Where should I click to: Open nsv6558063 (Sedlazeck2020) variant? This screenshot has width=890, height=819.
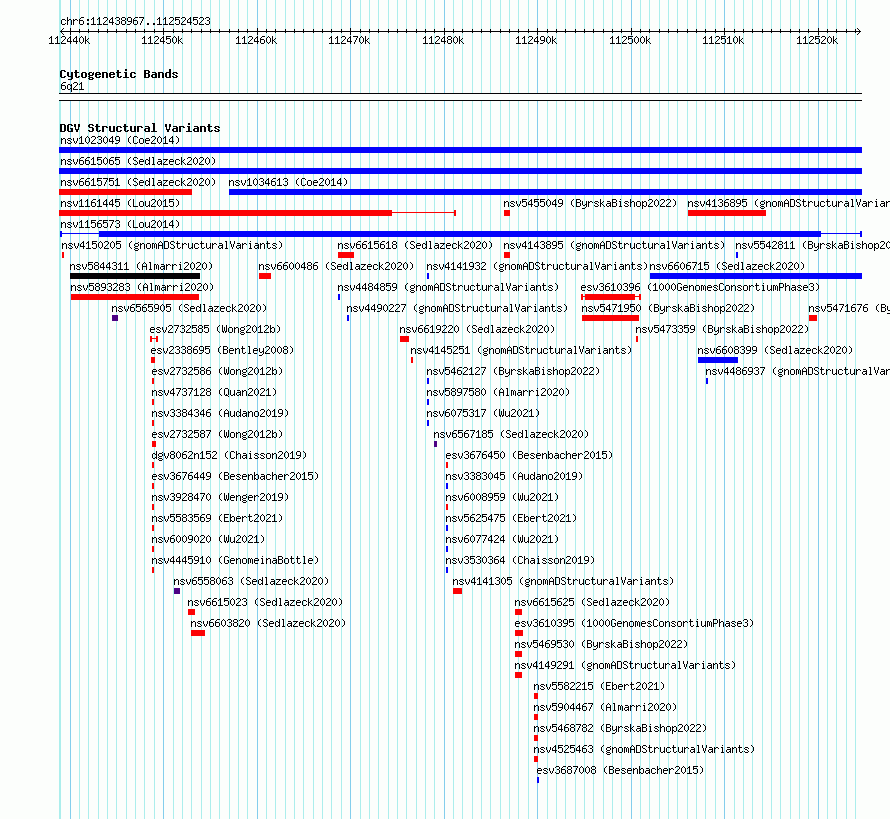point(251,581)
